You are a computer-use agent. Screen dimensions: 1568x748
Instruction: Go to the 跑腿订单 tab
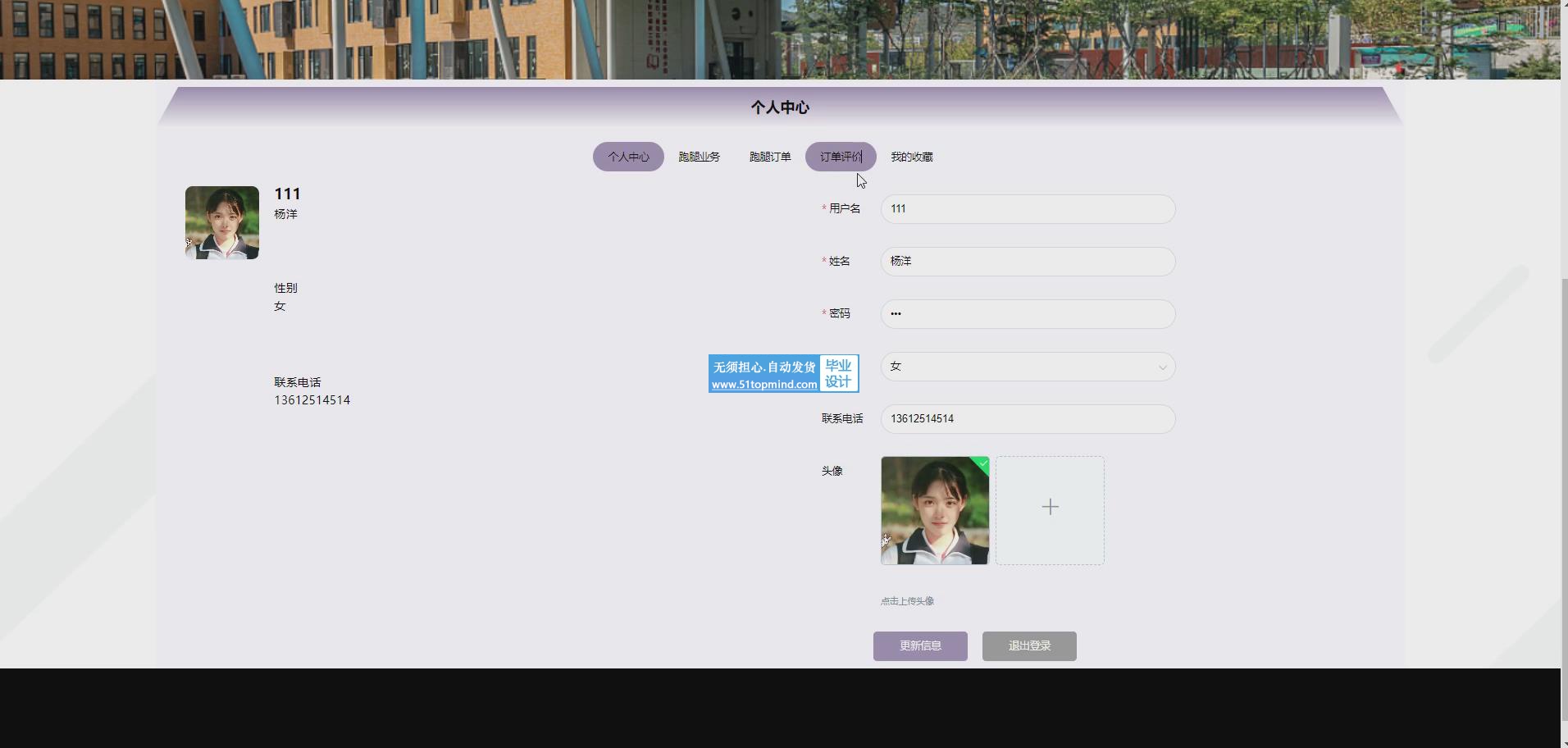(x=770, y=157)
